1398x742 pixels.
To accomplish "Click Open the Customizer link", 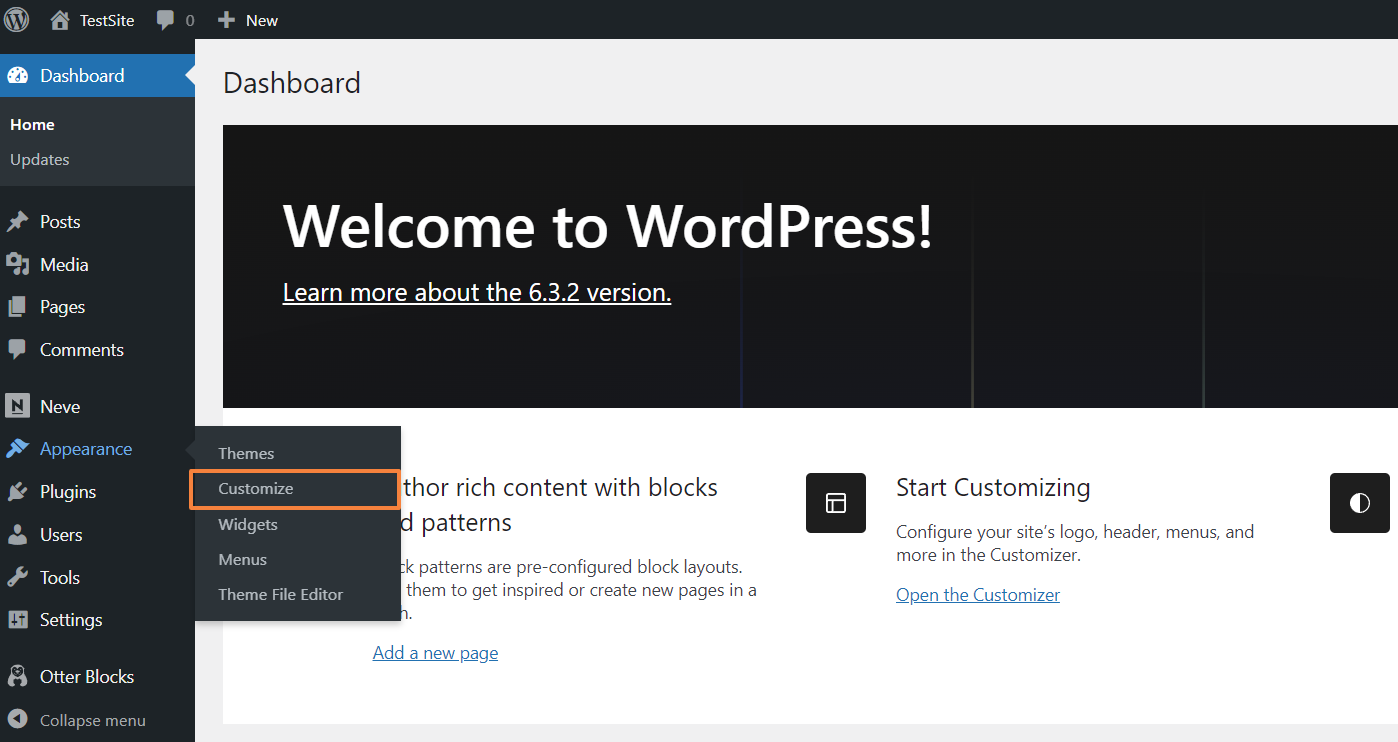I will [978, 595].
